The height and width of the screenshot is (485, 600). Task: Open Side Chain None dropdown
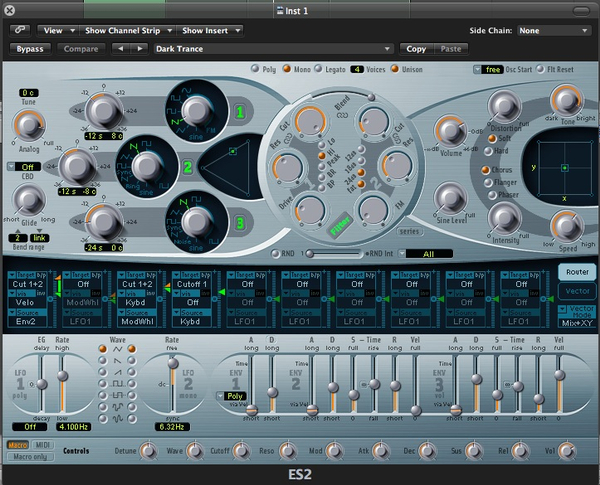pos(553,30)
